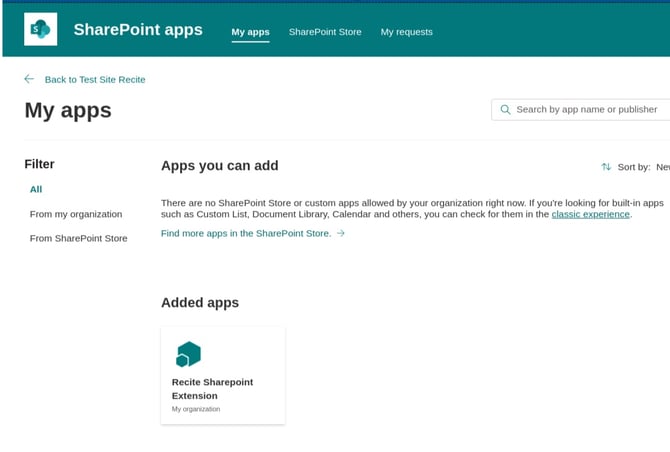
Task: Follow Find more apps in SharePoint Store link
Action: point(245,233)
